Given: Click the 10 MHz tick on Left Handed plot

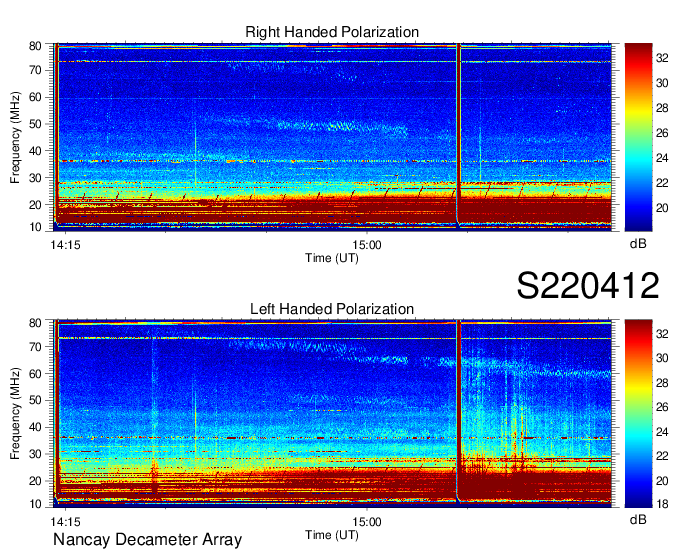Looking at the screenshot, I should point(35,504).
